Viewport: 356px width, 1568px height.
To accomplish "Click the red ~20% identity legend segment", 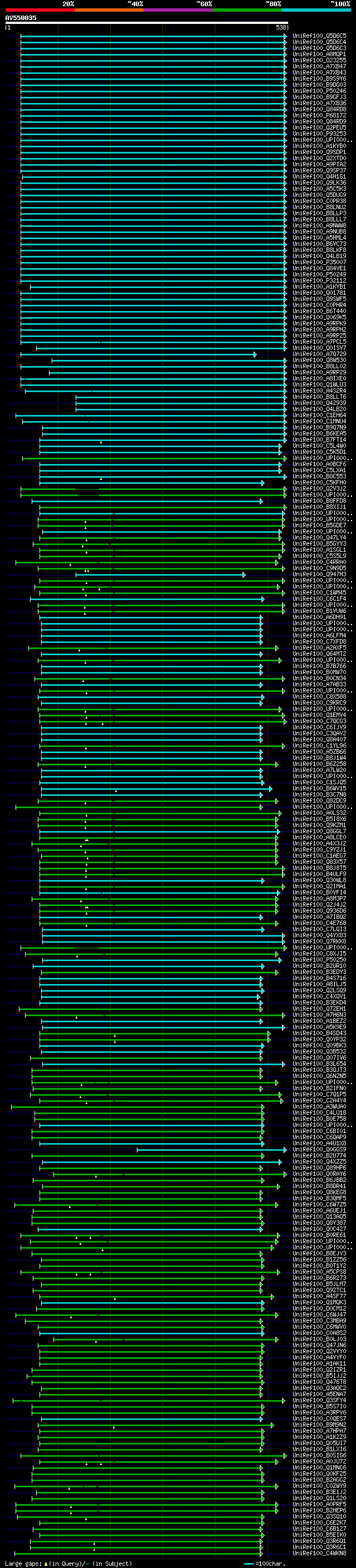I will [x=39, y=10].
